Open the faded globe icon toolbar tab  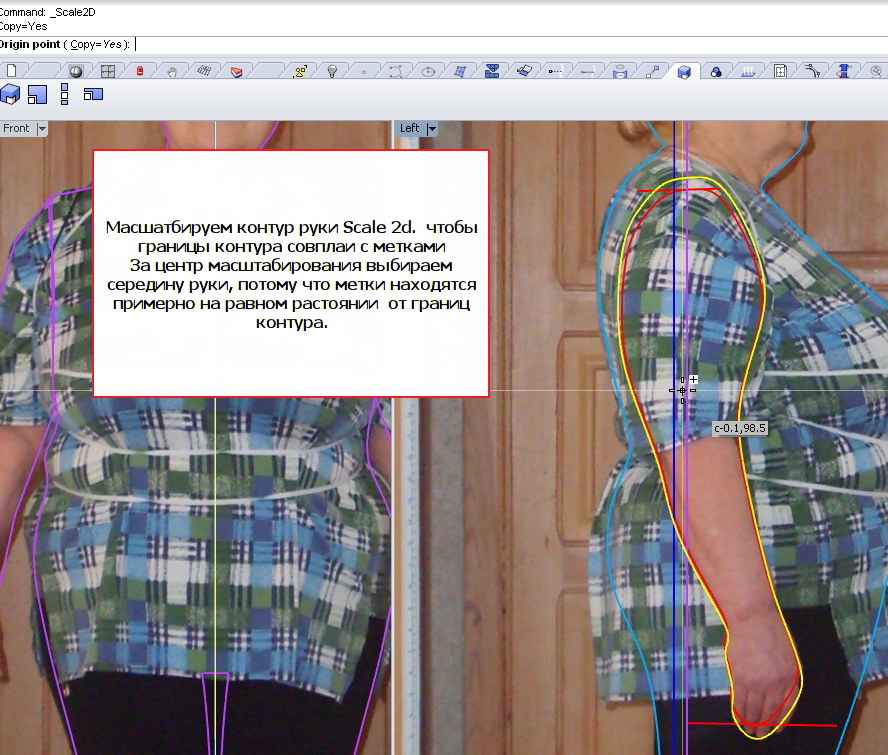tap(876, 71)
